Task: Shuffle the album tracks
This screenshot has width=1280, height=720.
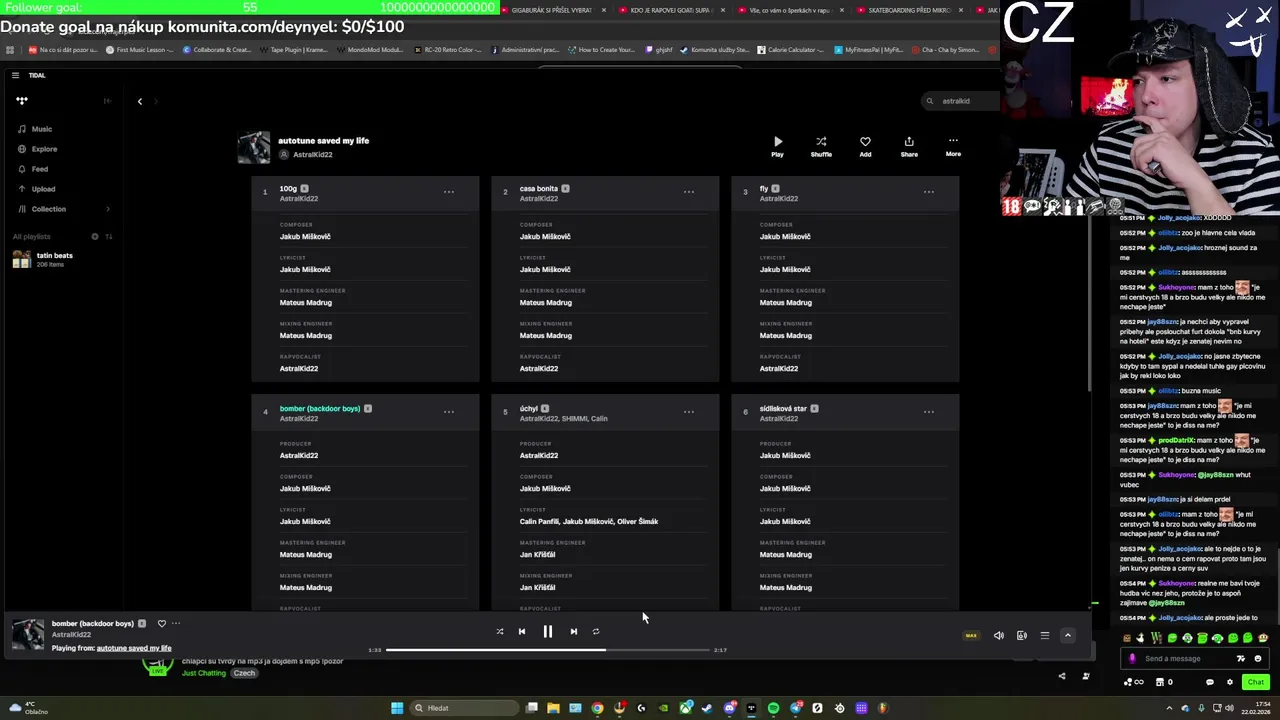Action: tap(821, 146)
